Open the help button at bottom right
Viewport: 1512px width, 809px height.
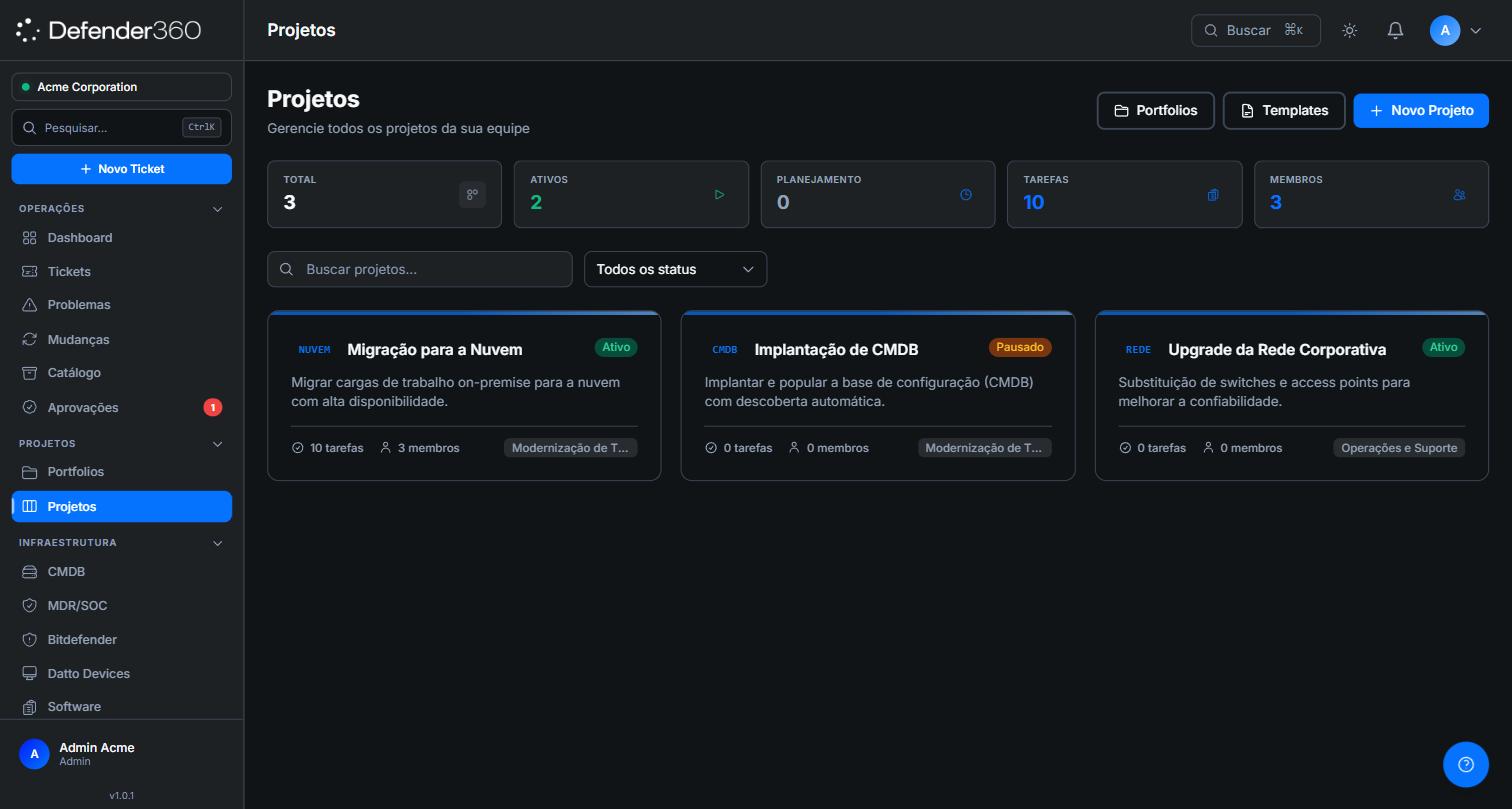(x=1466, y=765)
